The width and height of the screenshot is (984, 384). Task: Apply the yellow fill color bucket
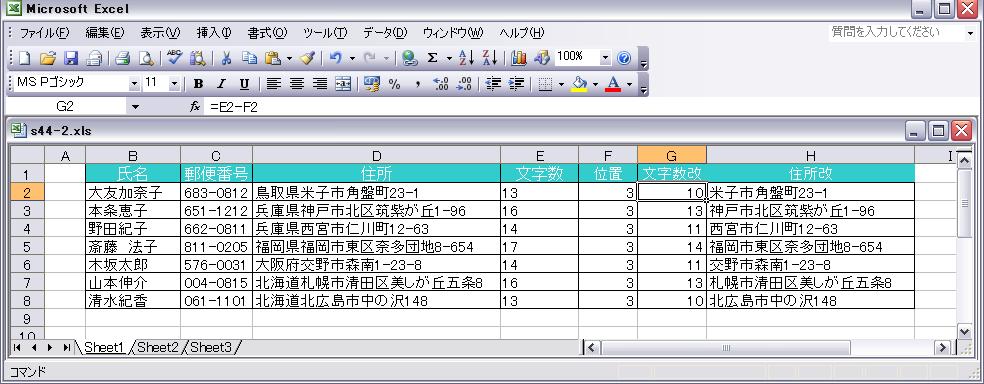[x=580, y=83]
